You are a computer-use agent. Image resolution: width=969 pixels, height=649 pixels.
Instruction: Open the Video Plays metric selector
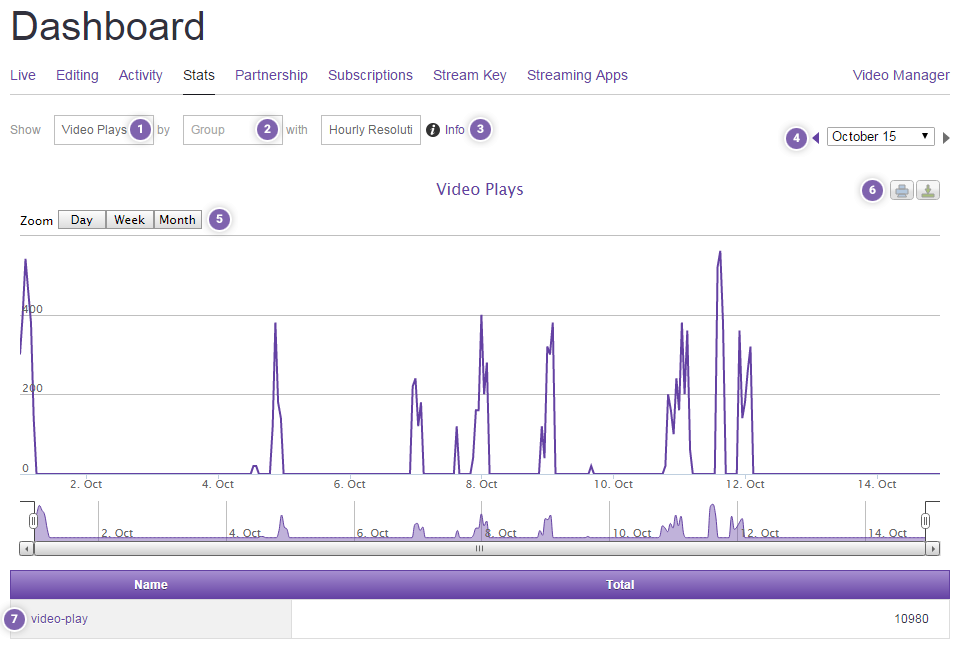[96, 129]
